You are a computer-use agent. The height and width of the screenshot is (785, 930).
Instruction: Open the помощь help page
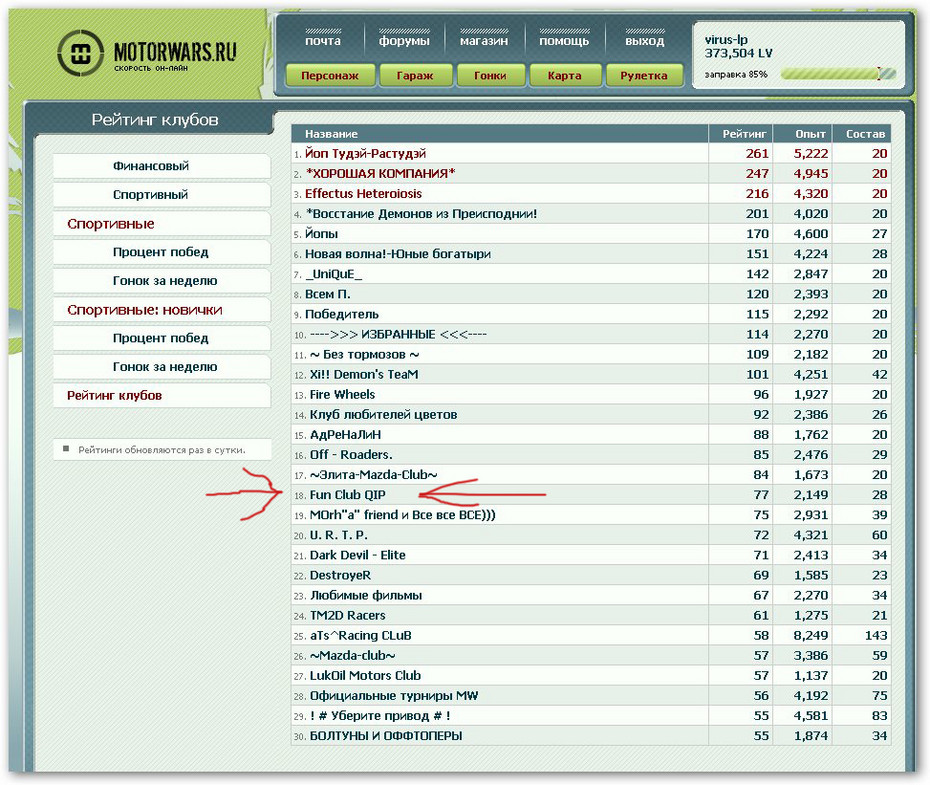564,41
